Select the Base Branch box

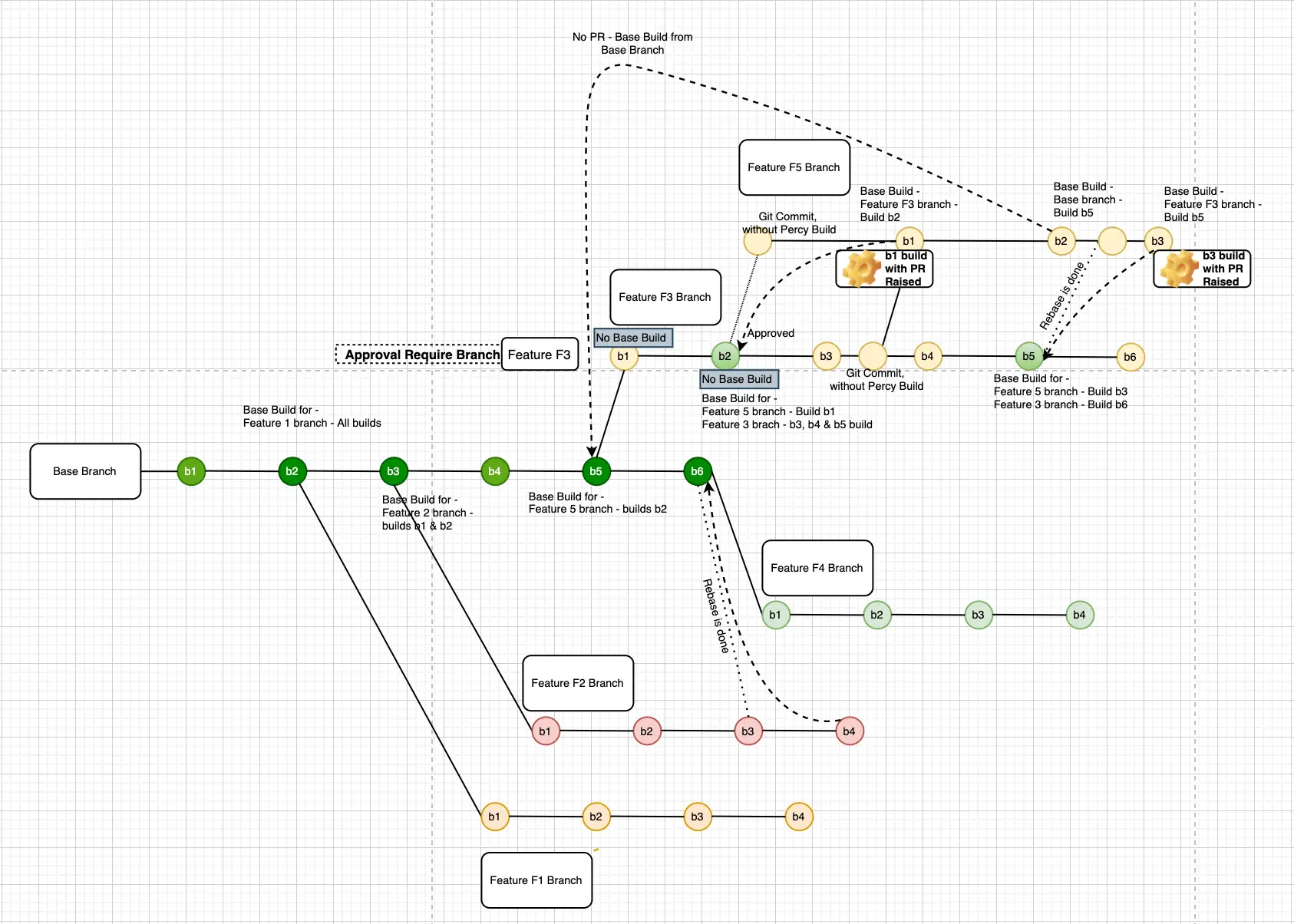click(x=85, y=471)
